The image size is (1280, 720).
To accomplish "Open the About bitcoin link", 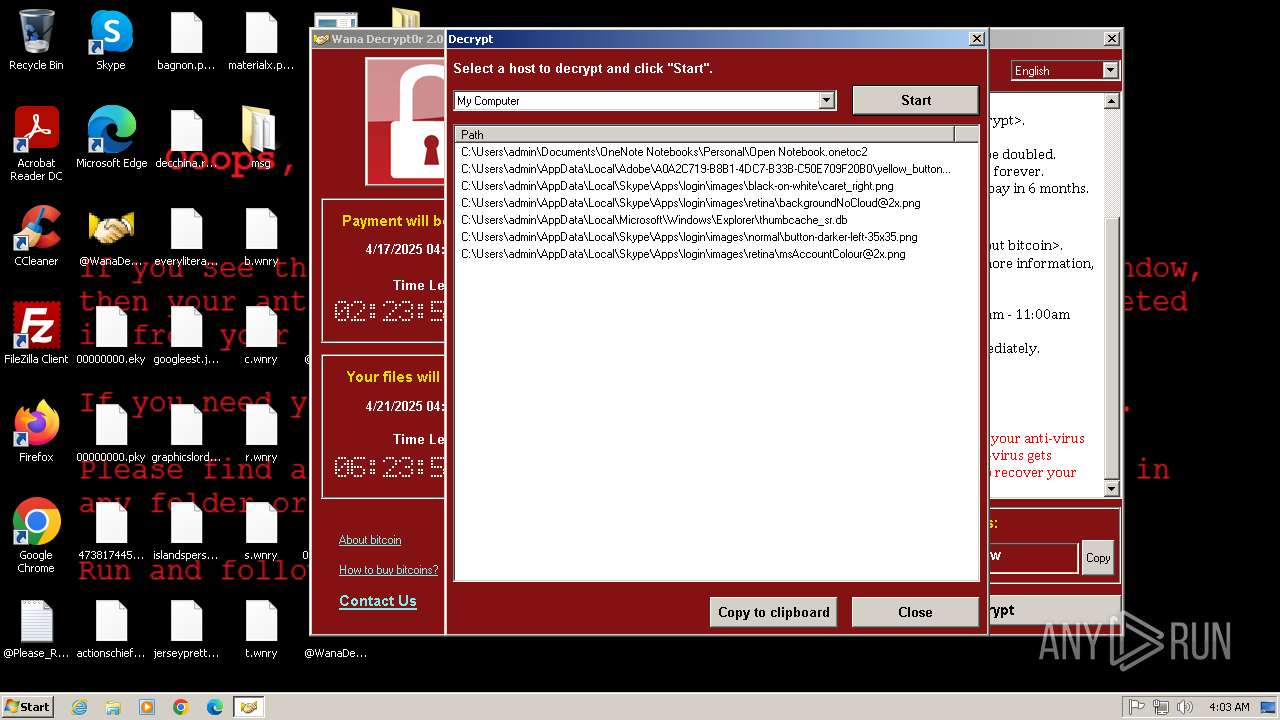I will pyautogui.click(x=370, y=540).
